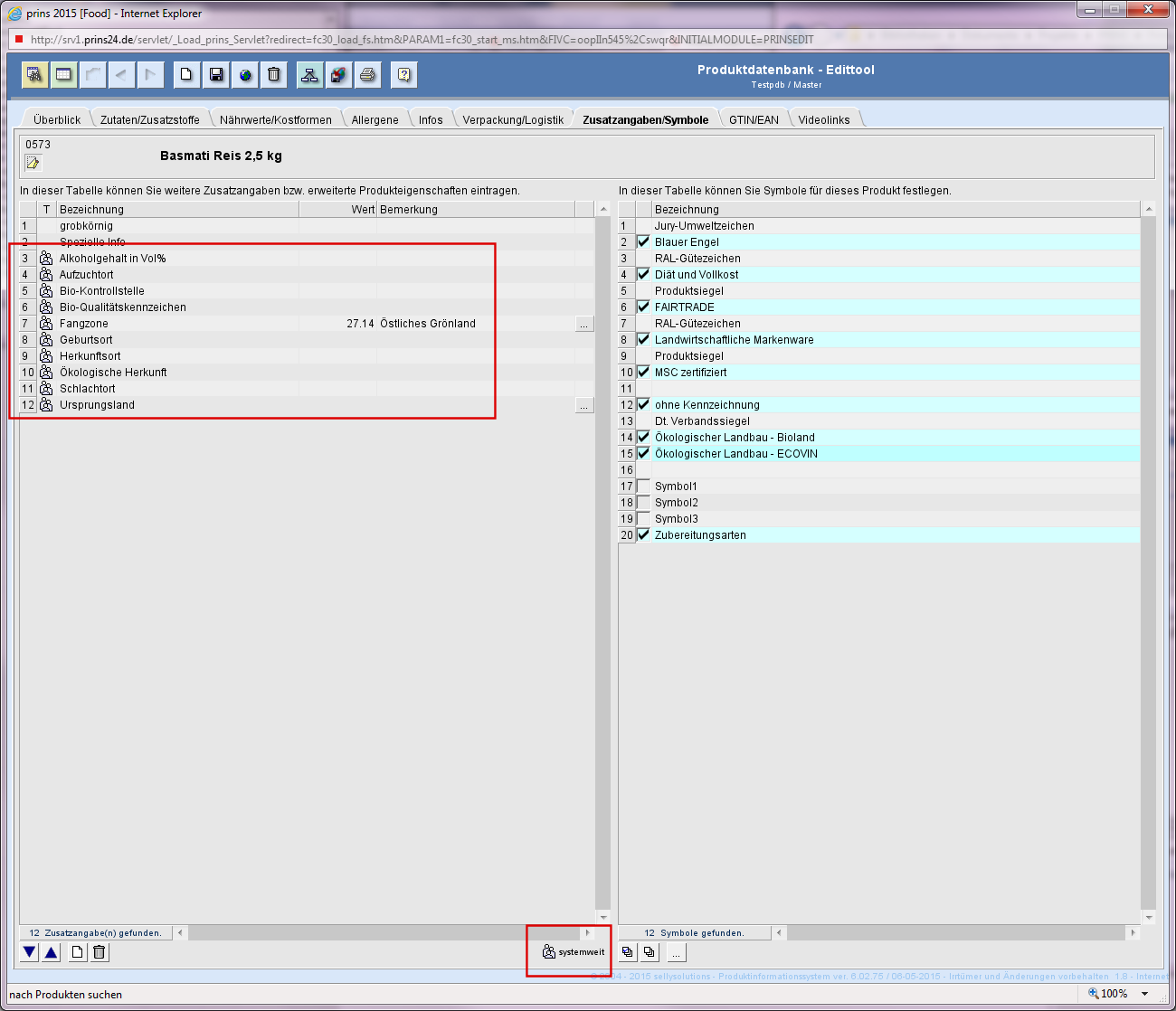This screenshot has height=1011, width=1176.
Task: Toggle Landwirtschaftliche Markenware checkbox
Action: 644,339
